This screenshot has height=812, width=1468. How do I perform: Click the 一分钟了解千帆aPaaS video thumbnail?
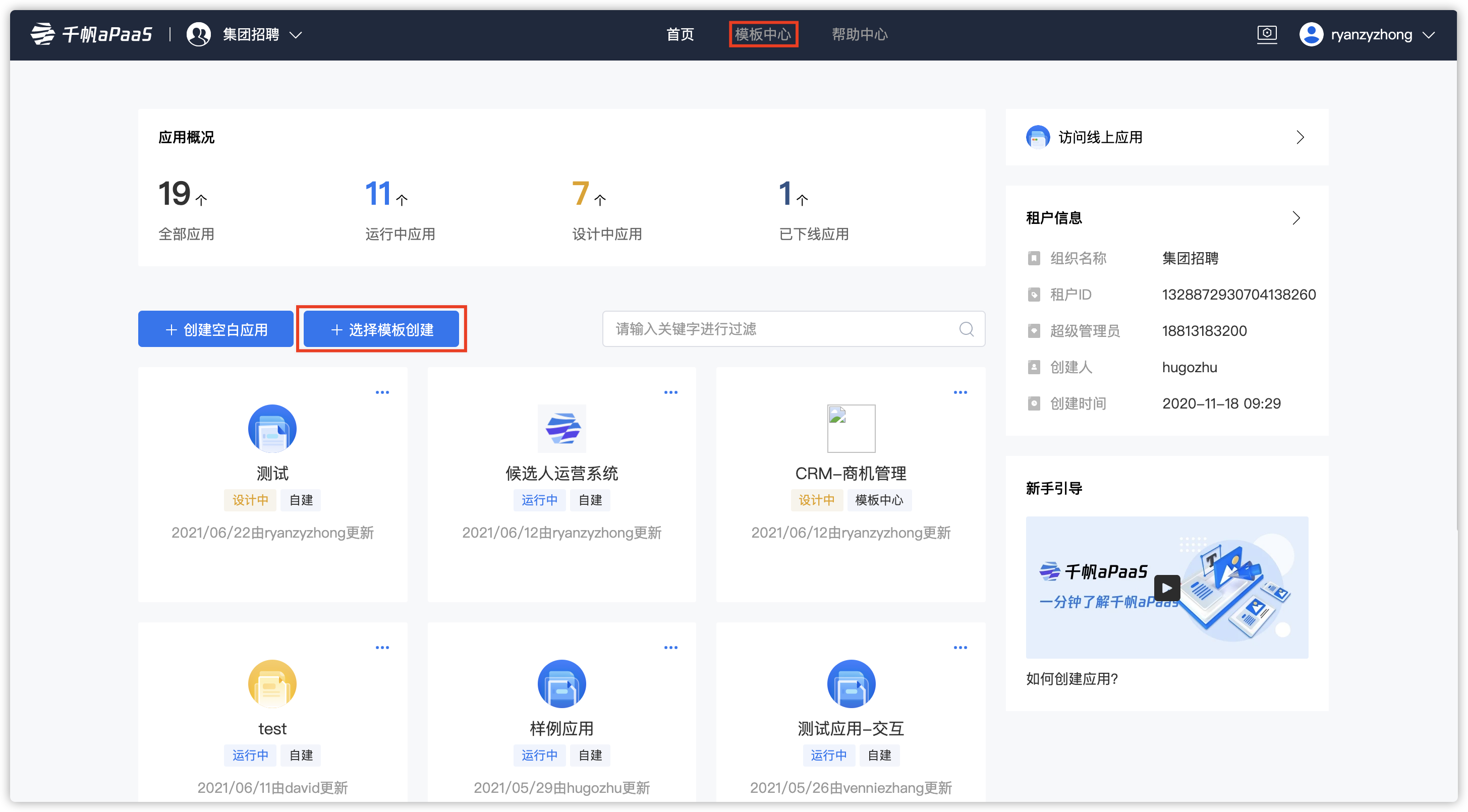coord(1166,588)
